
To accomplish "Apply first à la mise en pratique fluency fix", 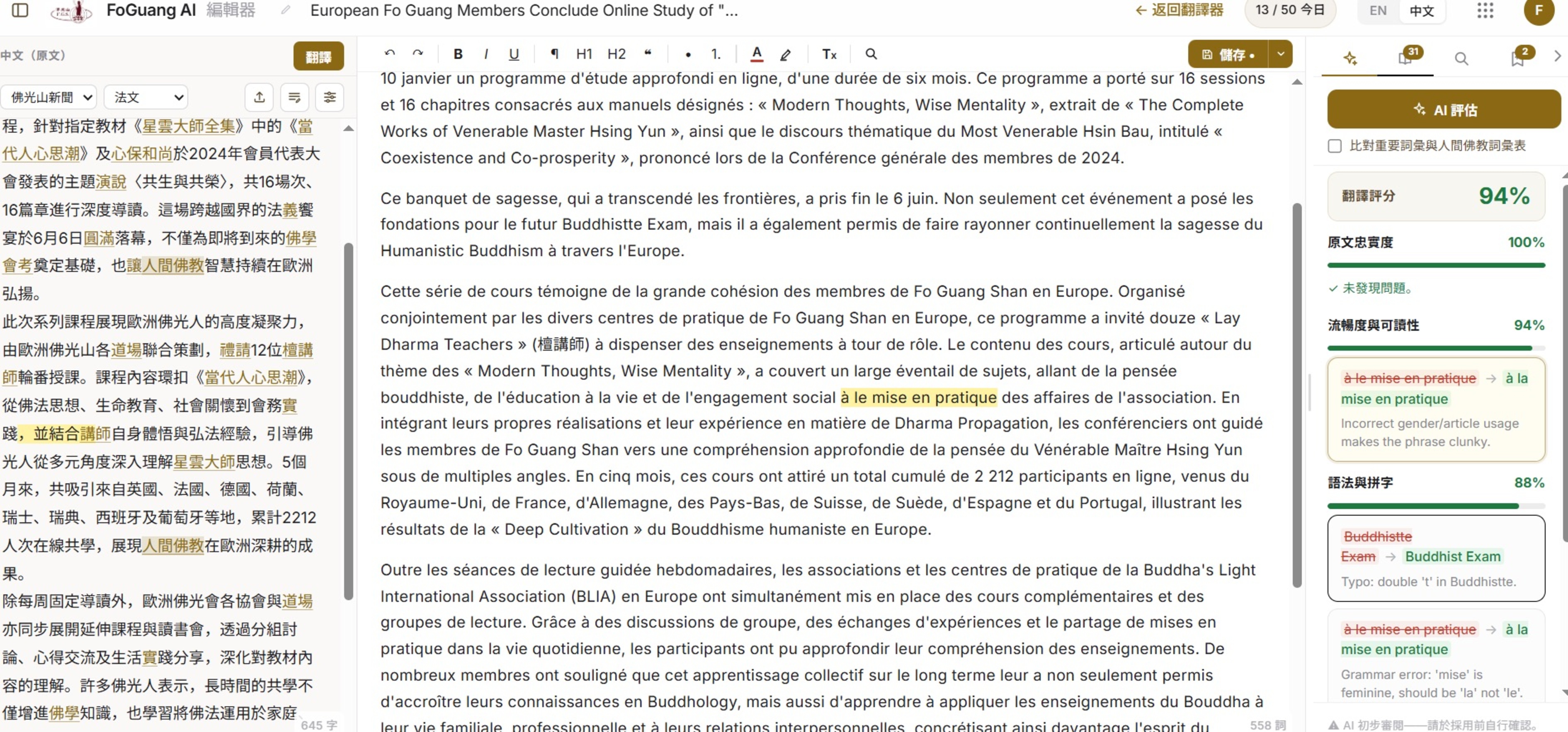I will coord(1436,409).
